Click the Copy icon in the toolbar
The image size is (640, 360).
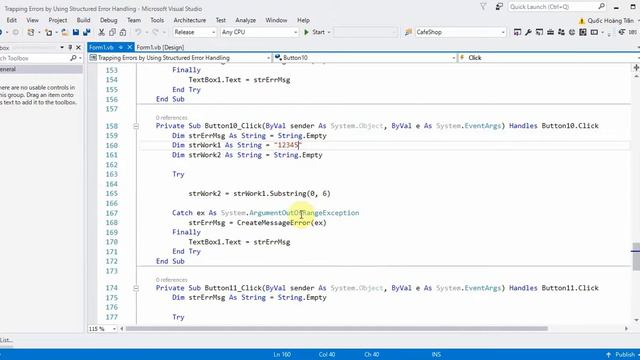click(112, 32)
